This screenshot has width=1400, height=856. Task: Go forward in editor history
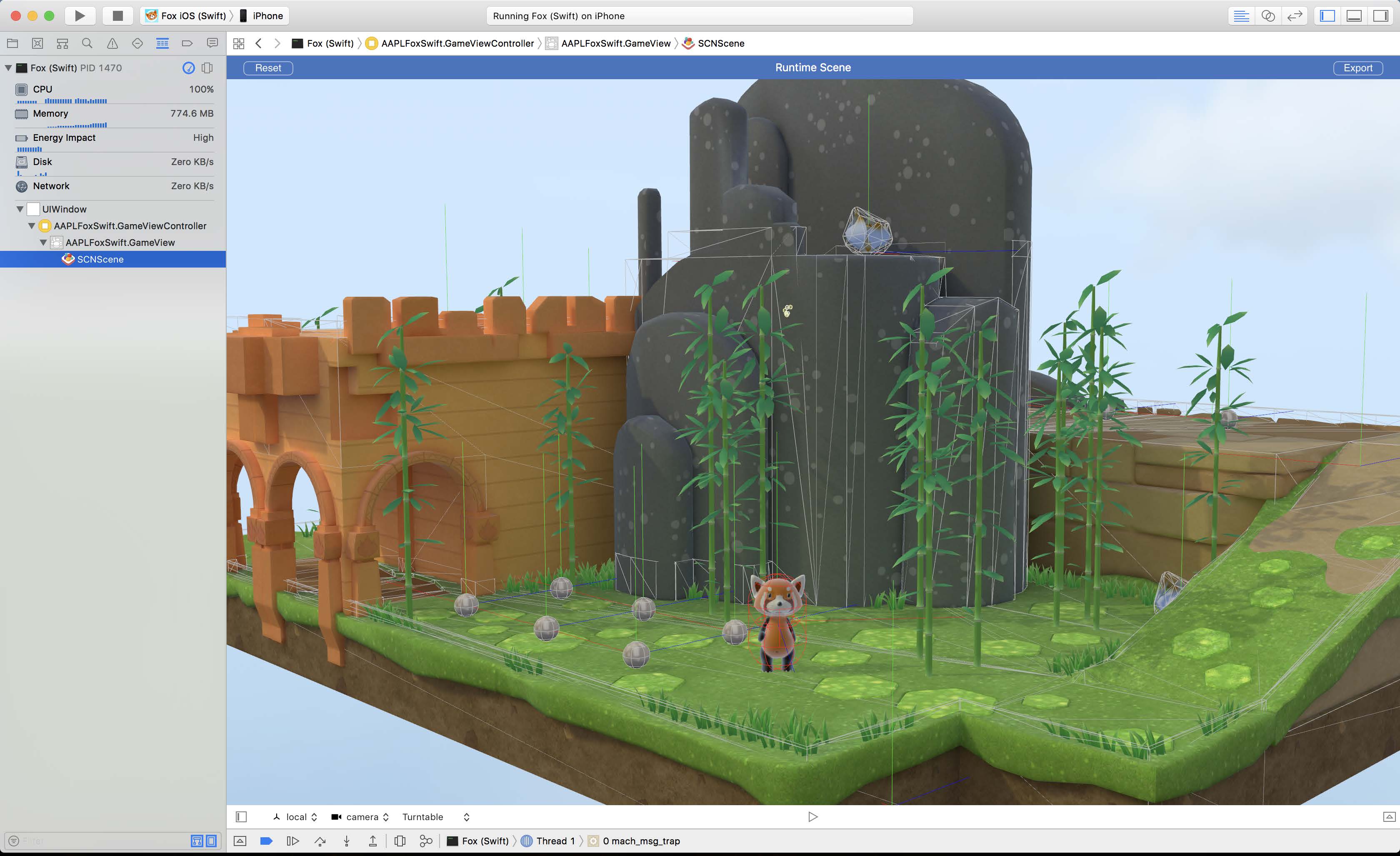click(277, 43)
